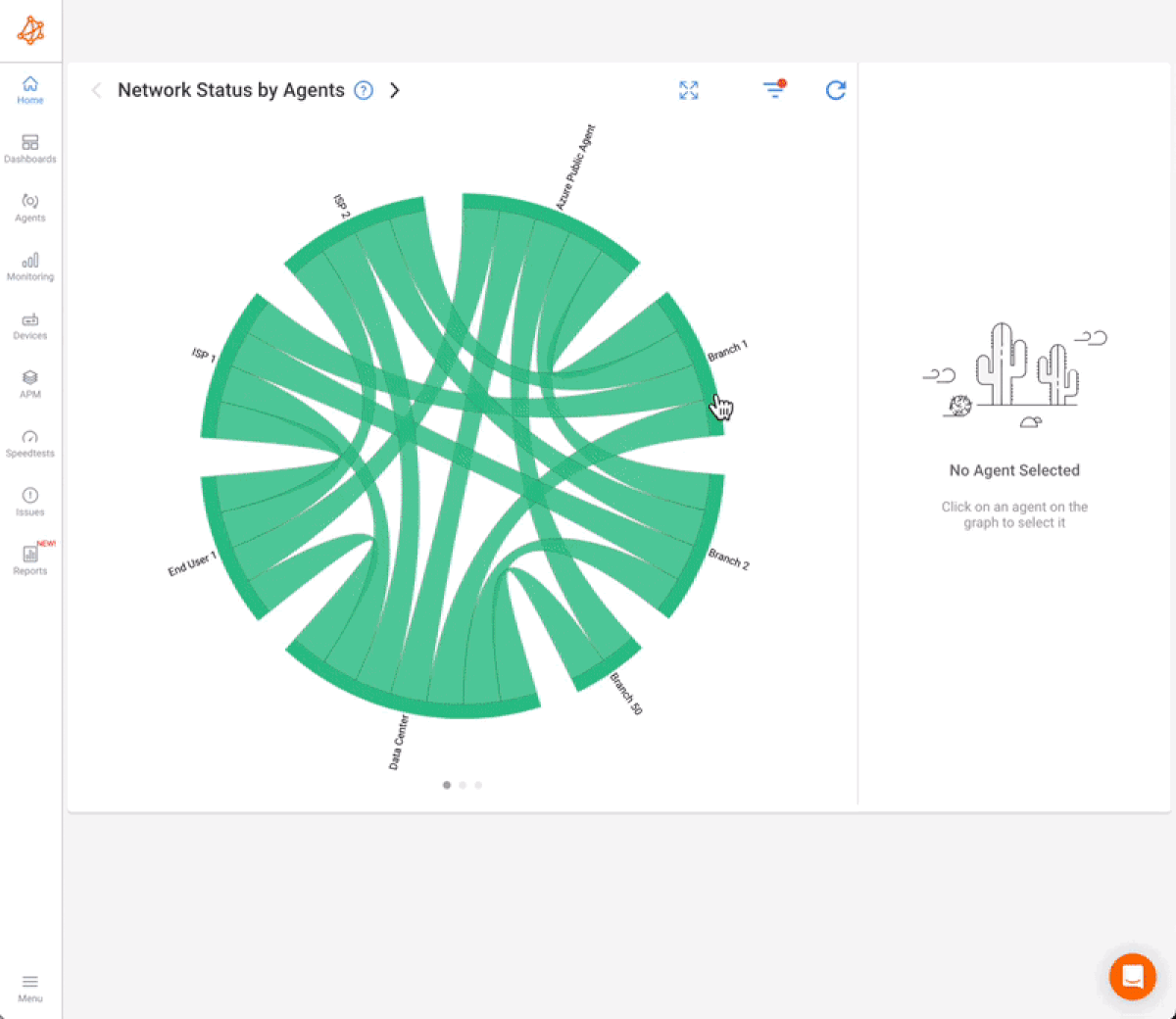
Task: Open the new Reports section
Action: [29, 560]
